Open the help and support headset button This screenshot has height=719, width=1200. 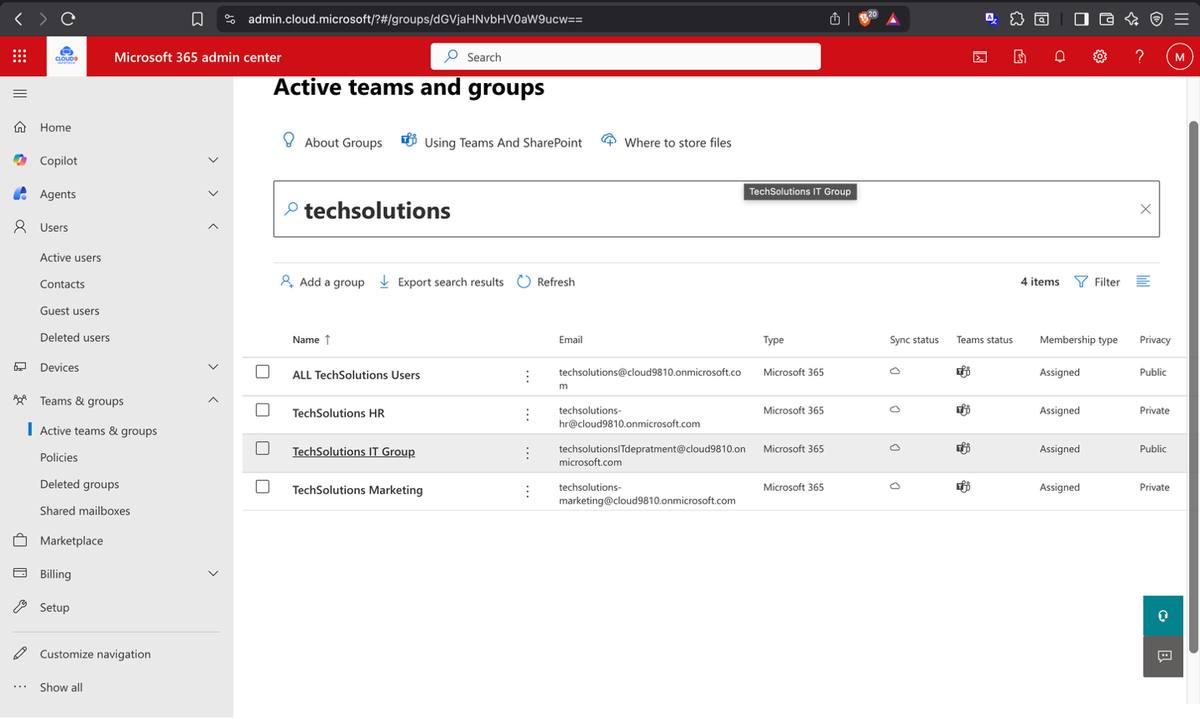pos(1163,616)
